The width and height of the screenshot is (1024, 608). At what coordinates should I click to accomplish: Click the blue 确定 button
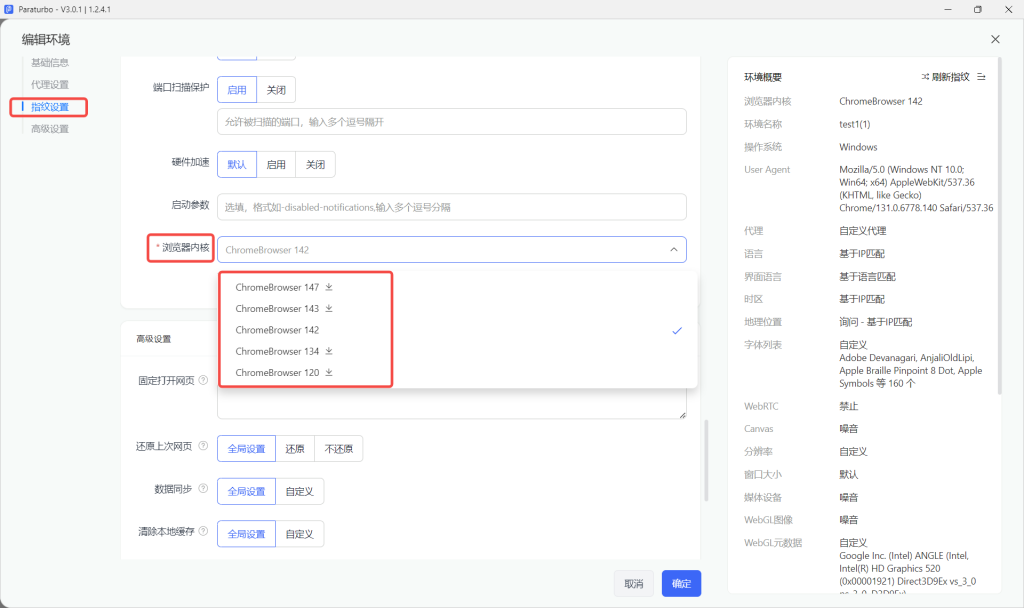click(x=681, y=583)
